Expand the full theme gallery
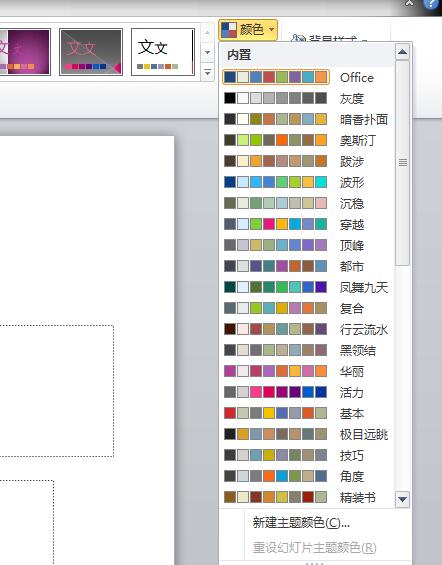 207,72
